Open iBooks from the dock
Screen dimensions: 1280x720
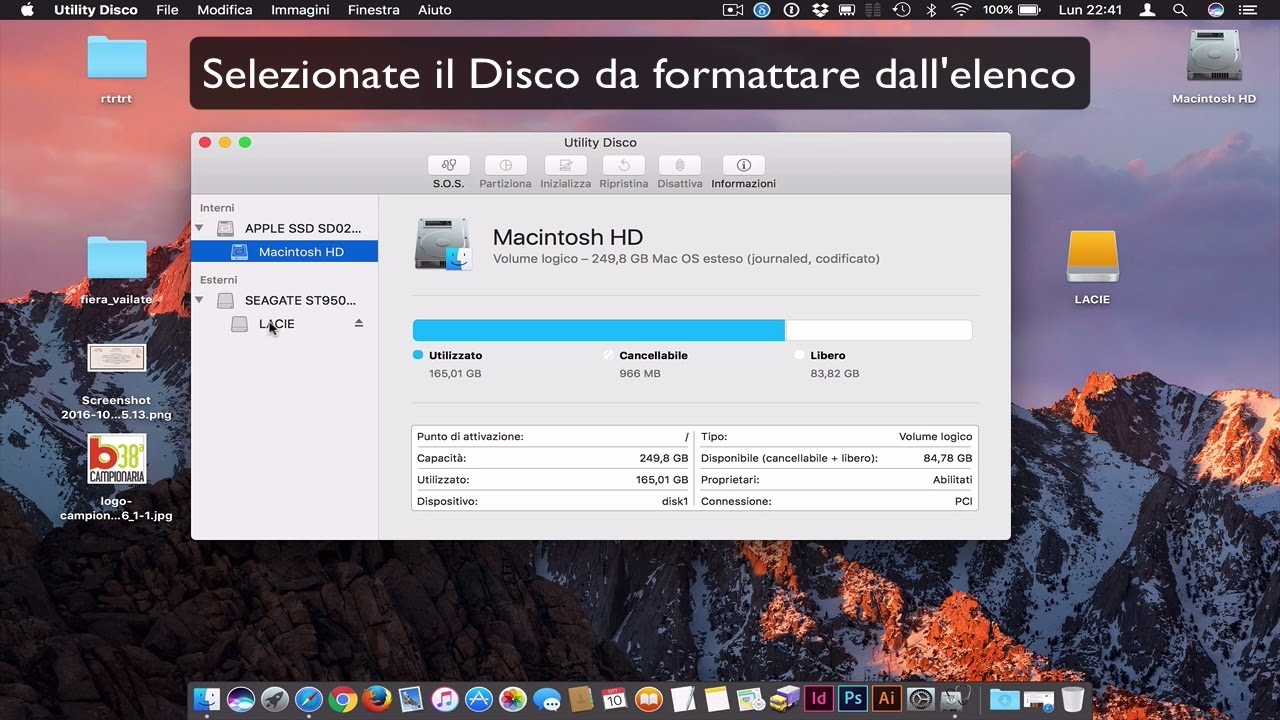coord(649,698)
